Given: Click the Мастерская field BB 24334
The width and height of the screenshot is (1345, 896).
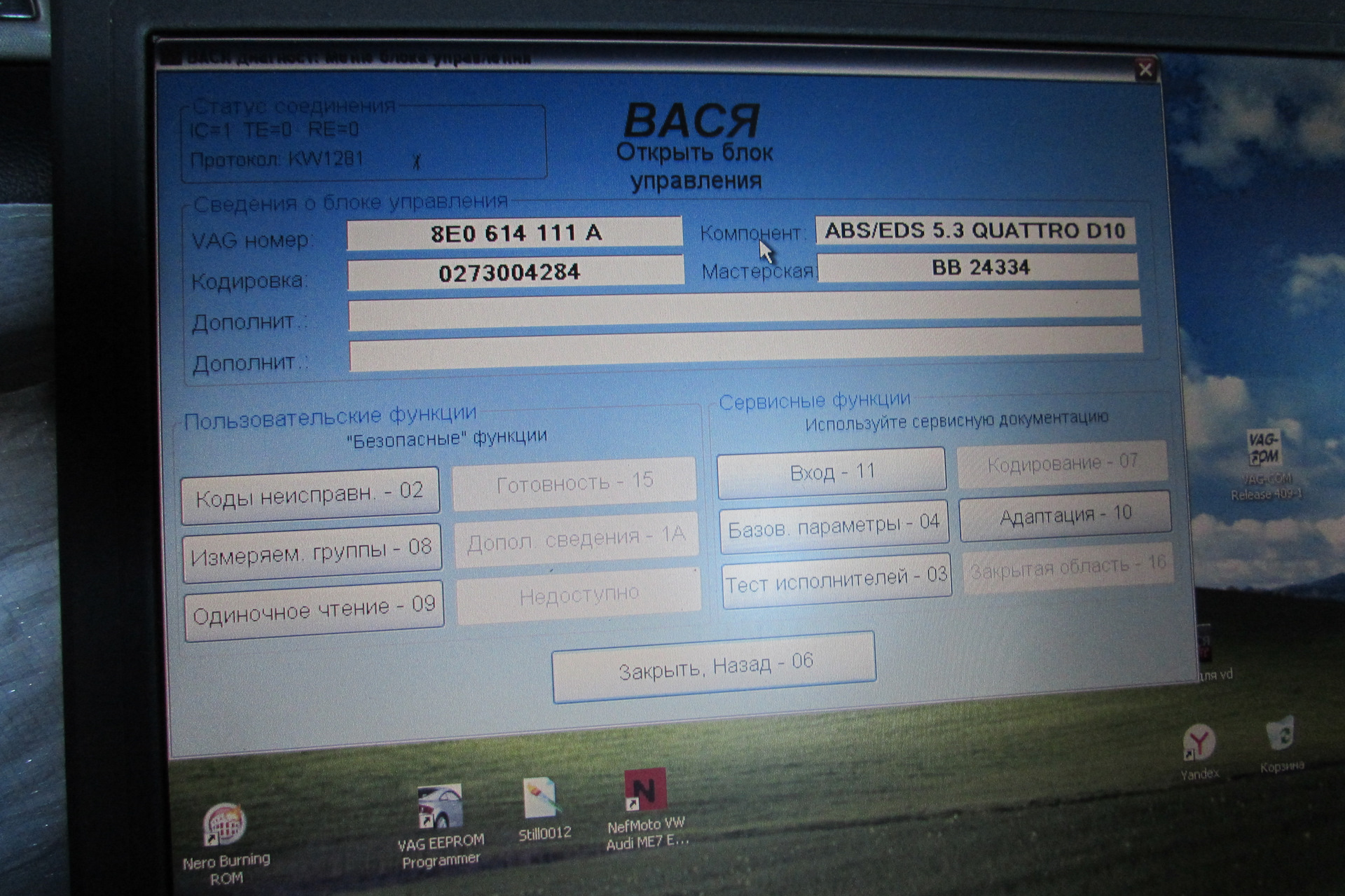Looking at the screenshot, I should pos(977,268).
